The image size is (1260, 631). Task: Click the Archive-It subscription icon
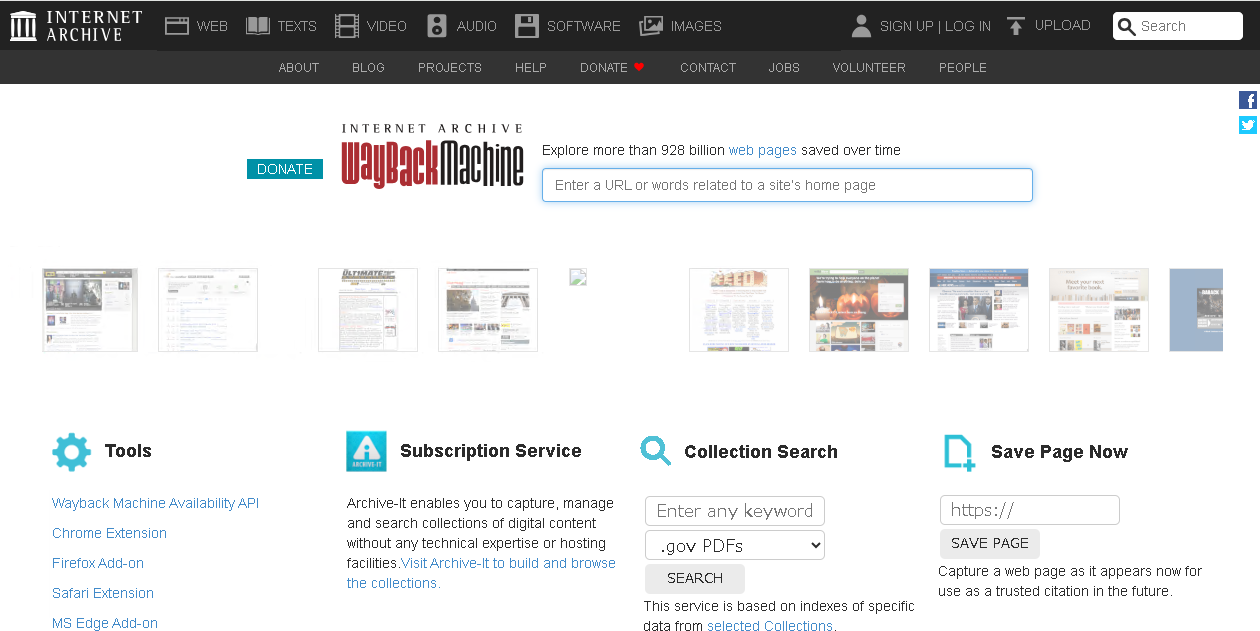(366, 451)
